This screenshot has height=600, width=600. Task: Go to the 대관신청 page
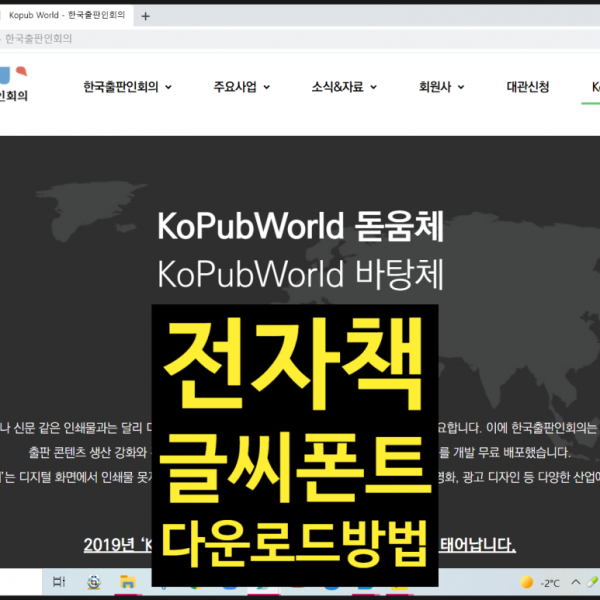click(528, 87)
